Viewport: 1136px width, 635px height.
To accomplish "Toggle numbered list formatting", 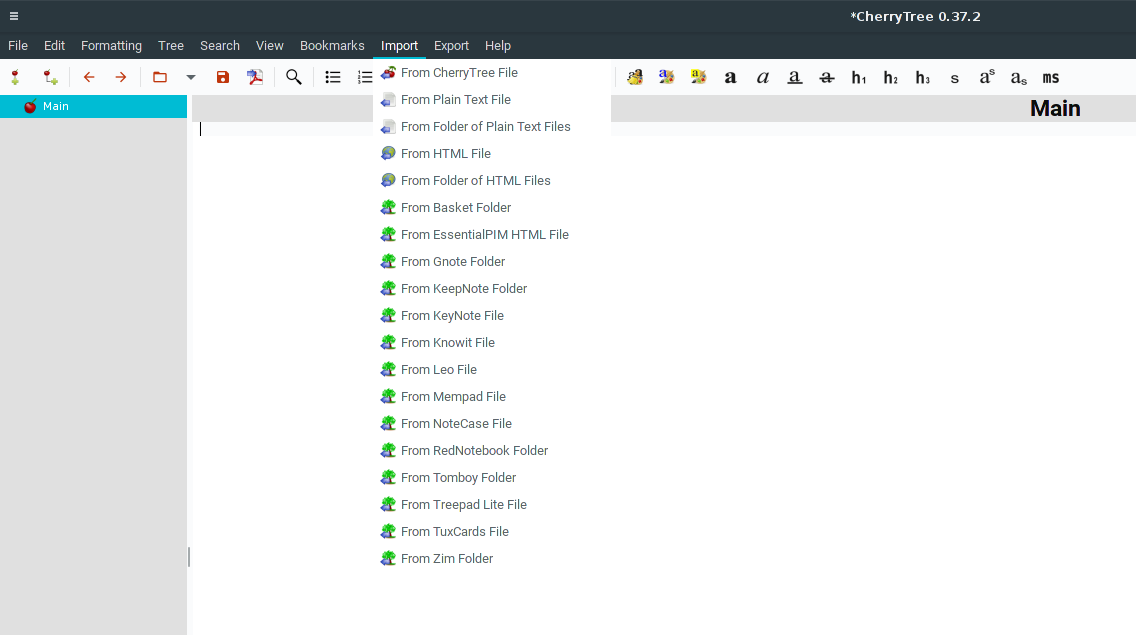I will click(x=365, y=77).
